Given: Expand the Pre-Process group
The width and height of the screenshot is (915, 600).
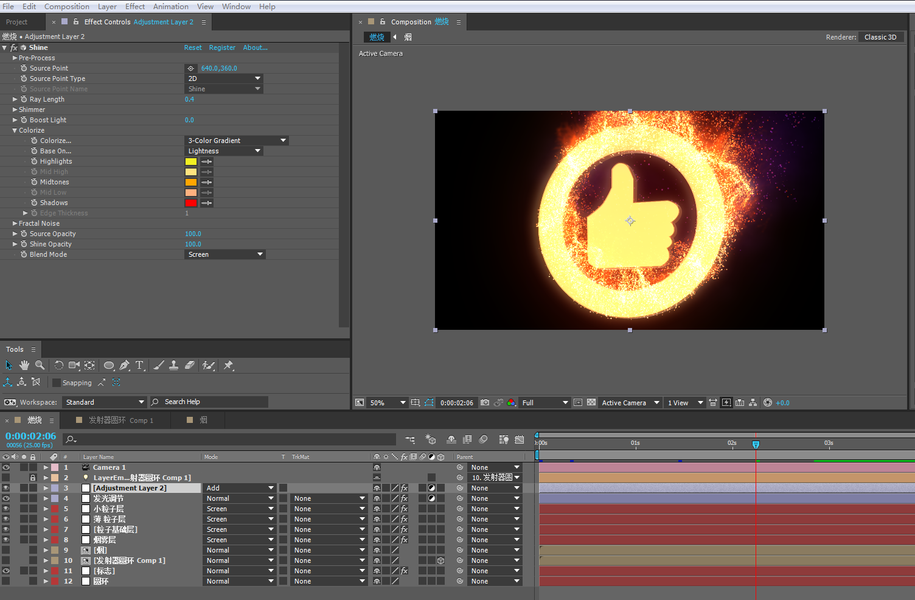Looking at the screenshot, I should (x=15, y=58).
